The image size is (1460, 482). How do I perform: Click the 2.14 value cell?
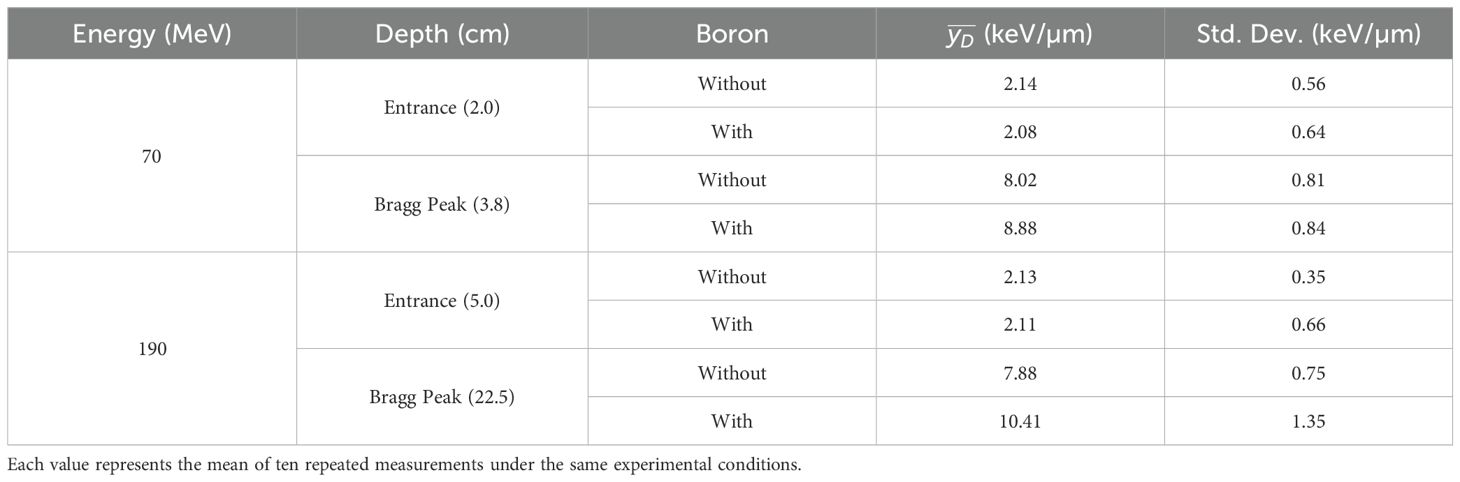pos(1020,84)
